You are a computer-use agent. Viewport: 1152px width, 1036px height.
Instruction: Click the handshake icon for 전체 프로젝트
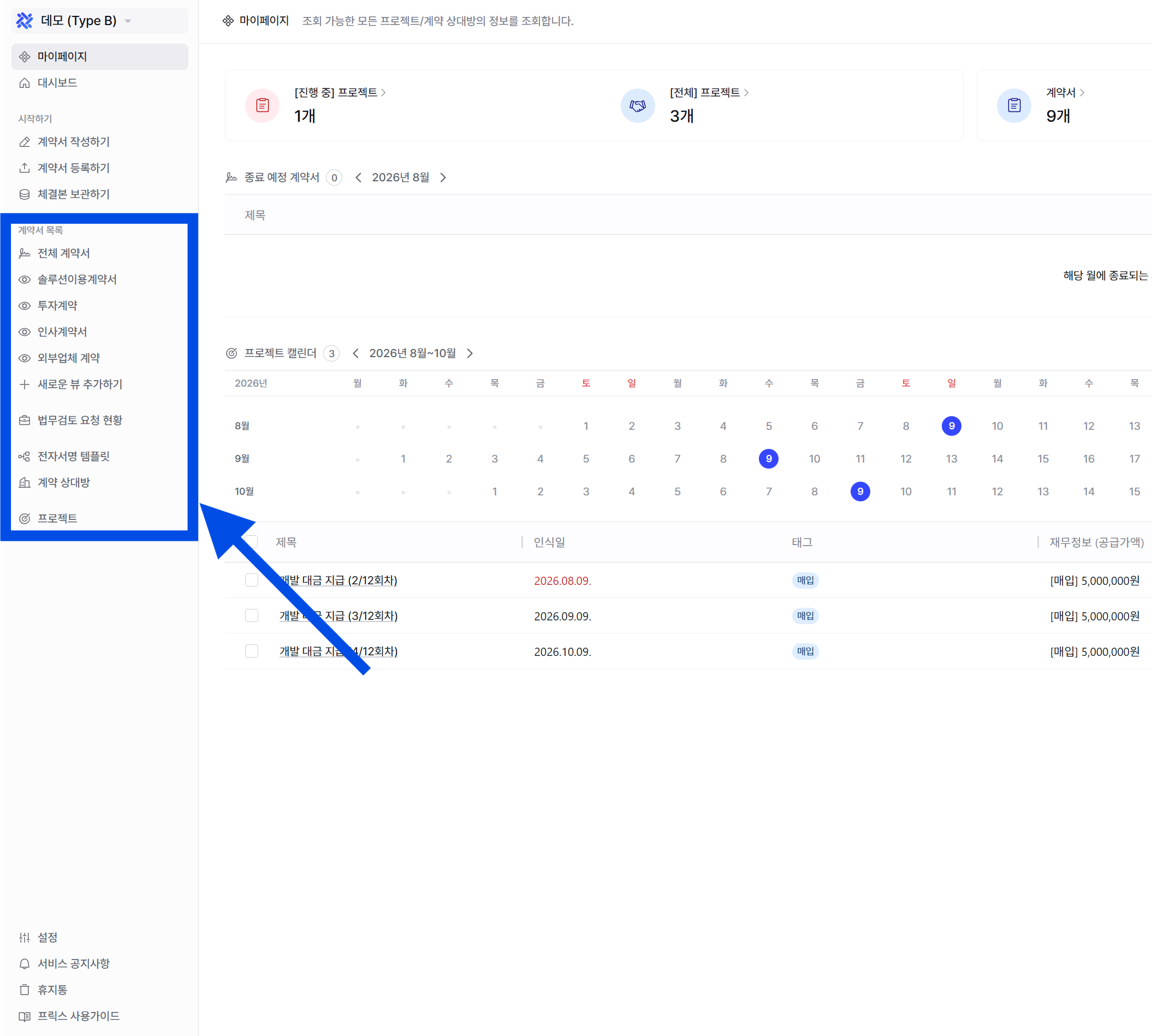(x=638, y=105)
